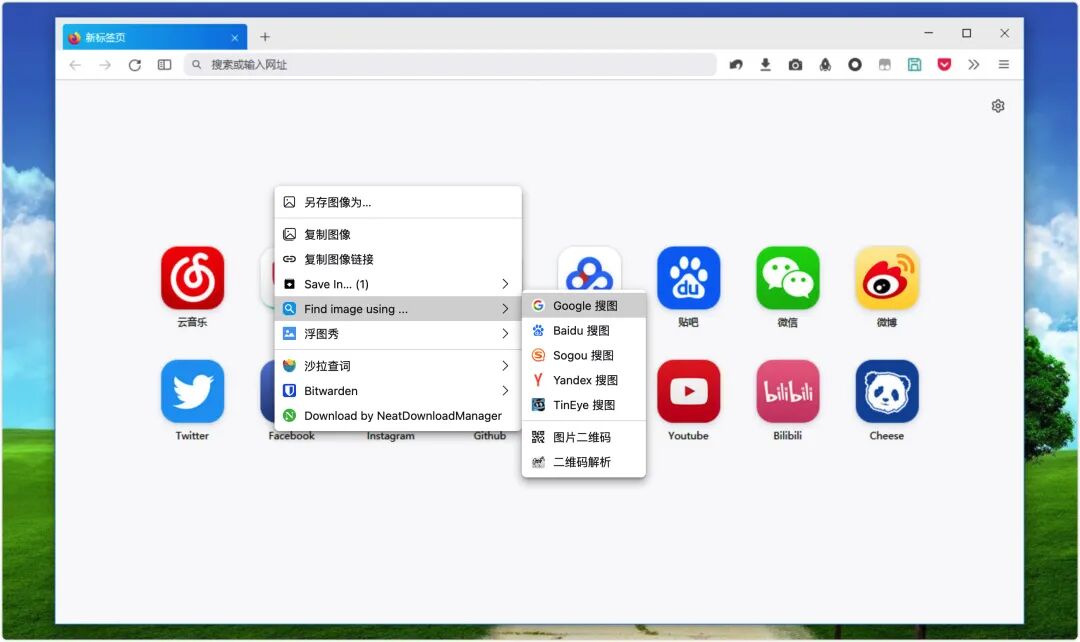Select Yandex 搜图 in submenu
The width and height of the screenshot is (1080, 642).
pos(584,380)
